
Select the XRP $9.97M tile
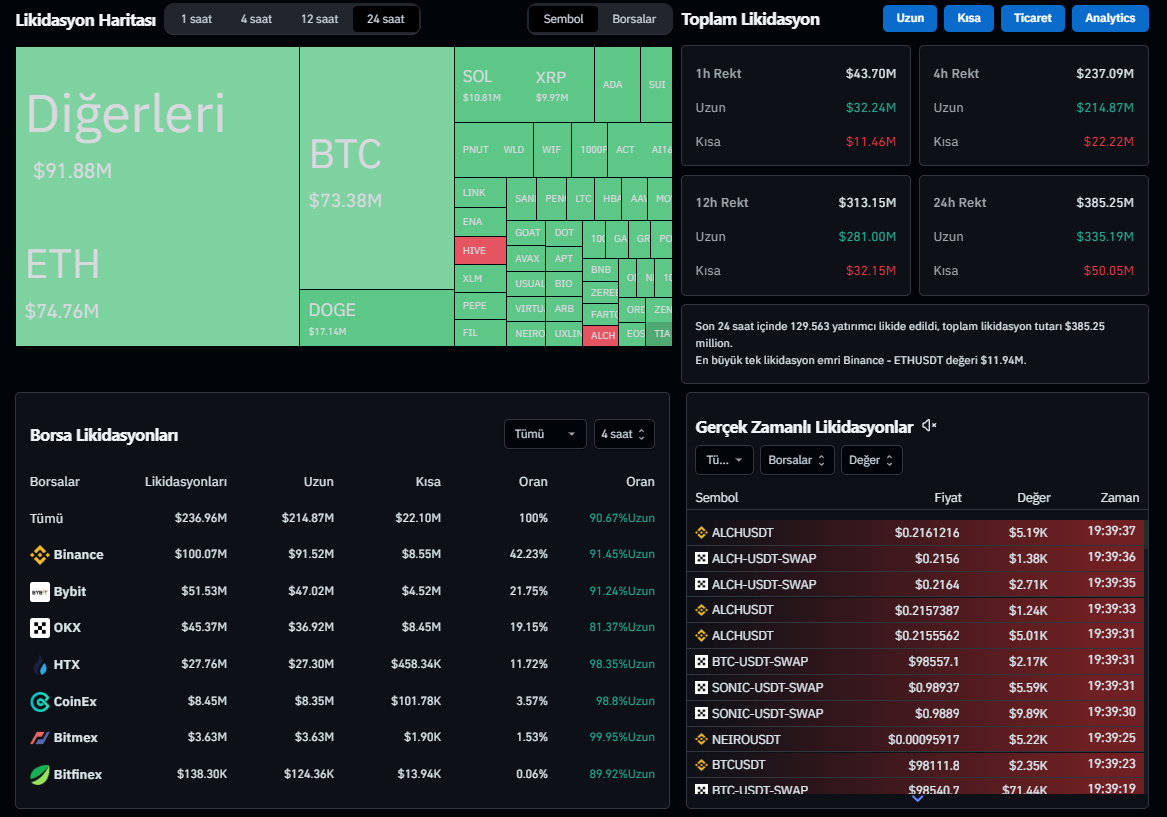[x=560, y=85]
